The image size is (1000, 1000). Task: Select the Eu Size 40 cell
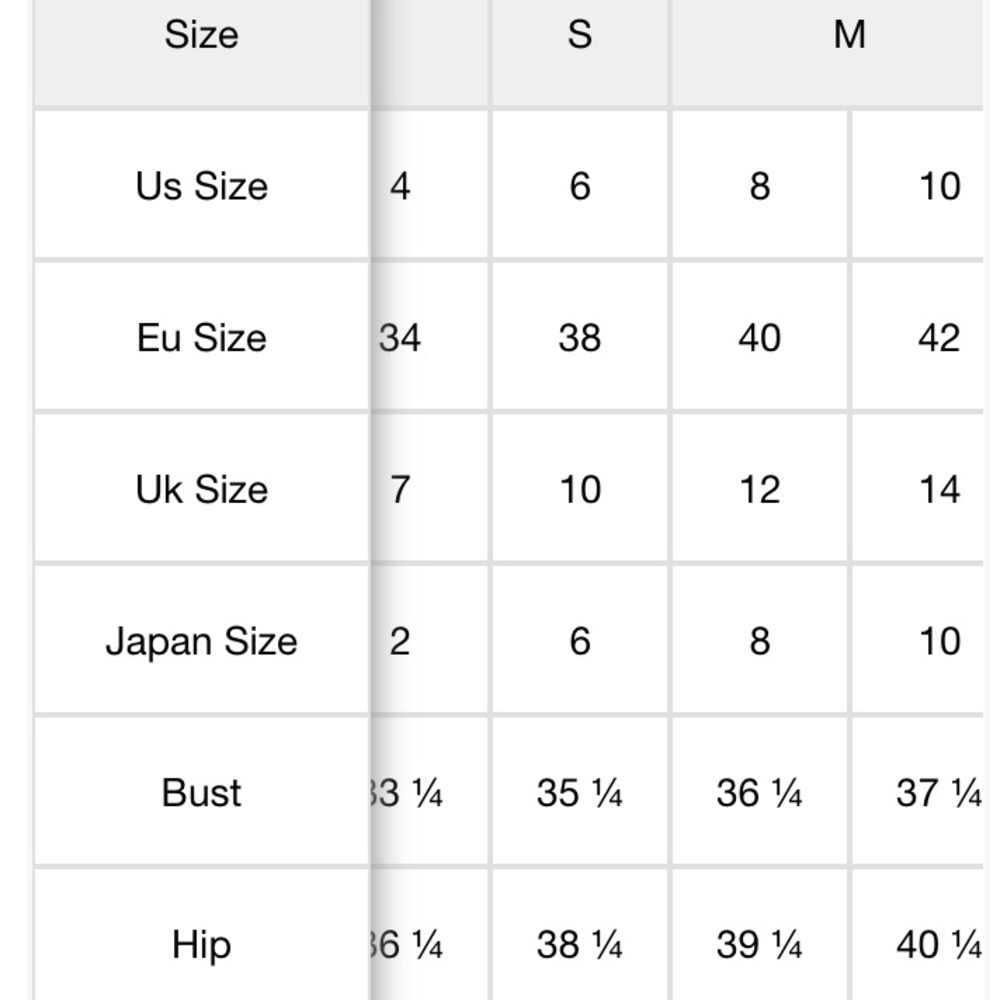pyautogui.click(x=759, y=338)
